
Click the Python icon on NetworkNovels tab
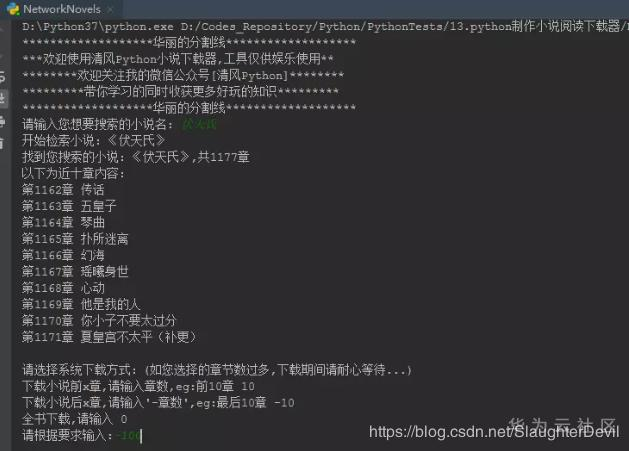click(x=13, y=8)
